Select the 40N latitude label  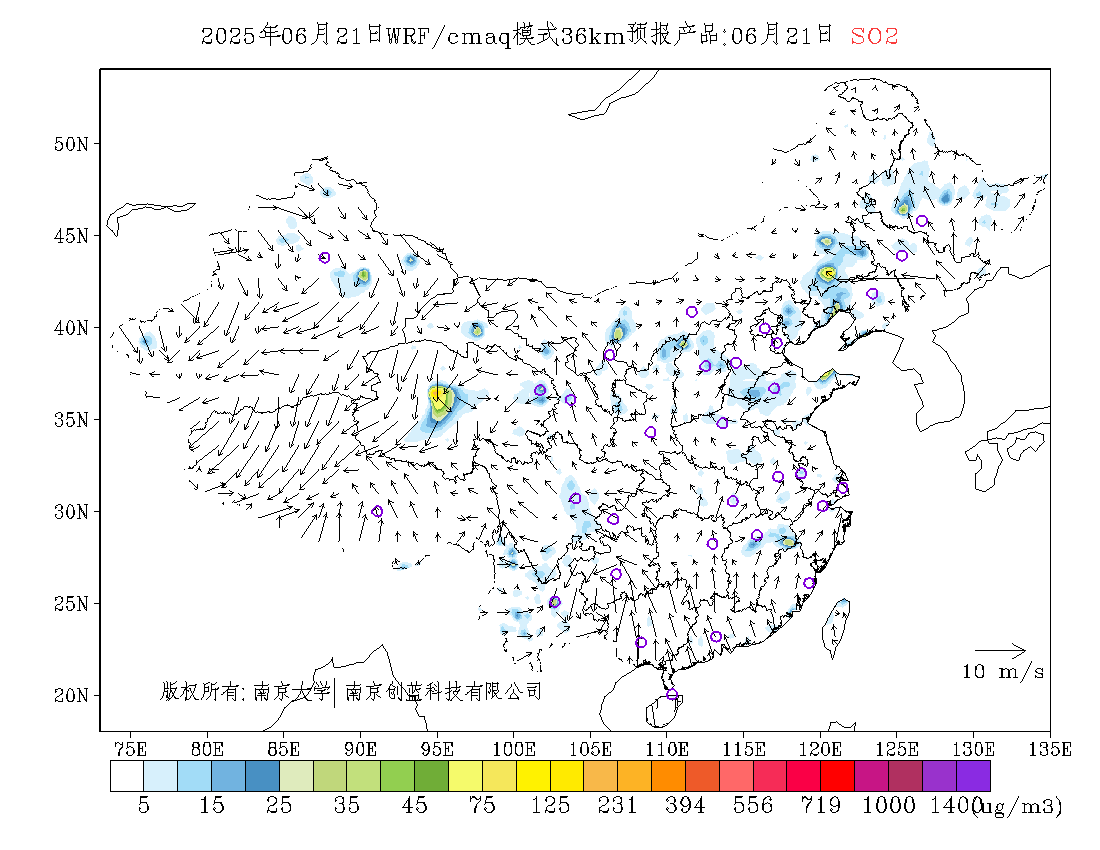72,328
